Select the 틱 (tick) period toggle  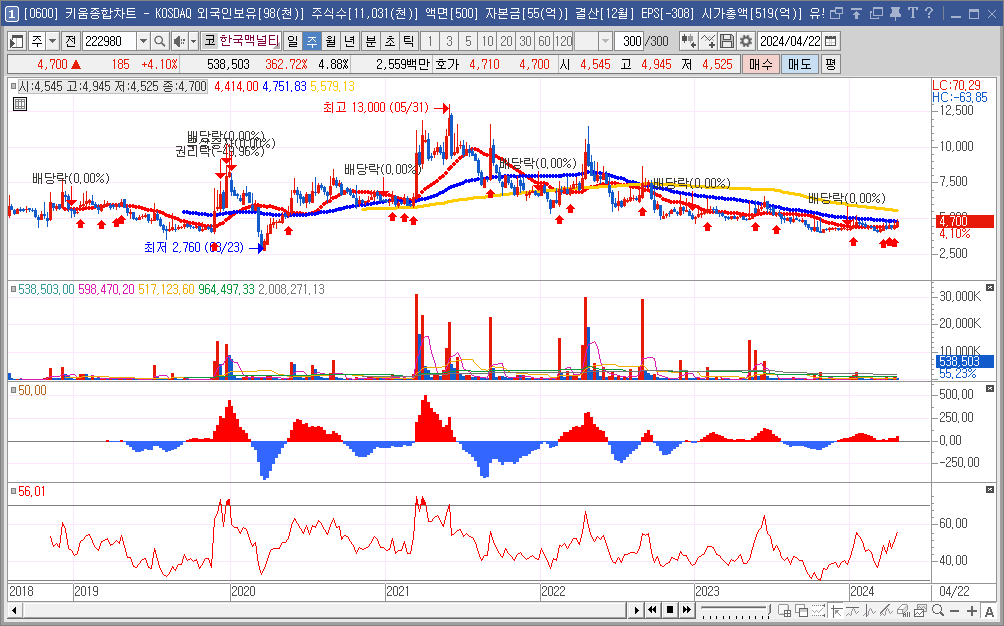click(409, 42)
